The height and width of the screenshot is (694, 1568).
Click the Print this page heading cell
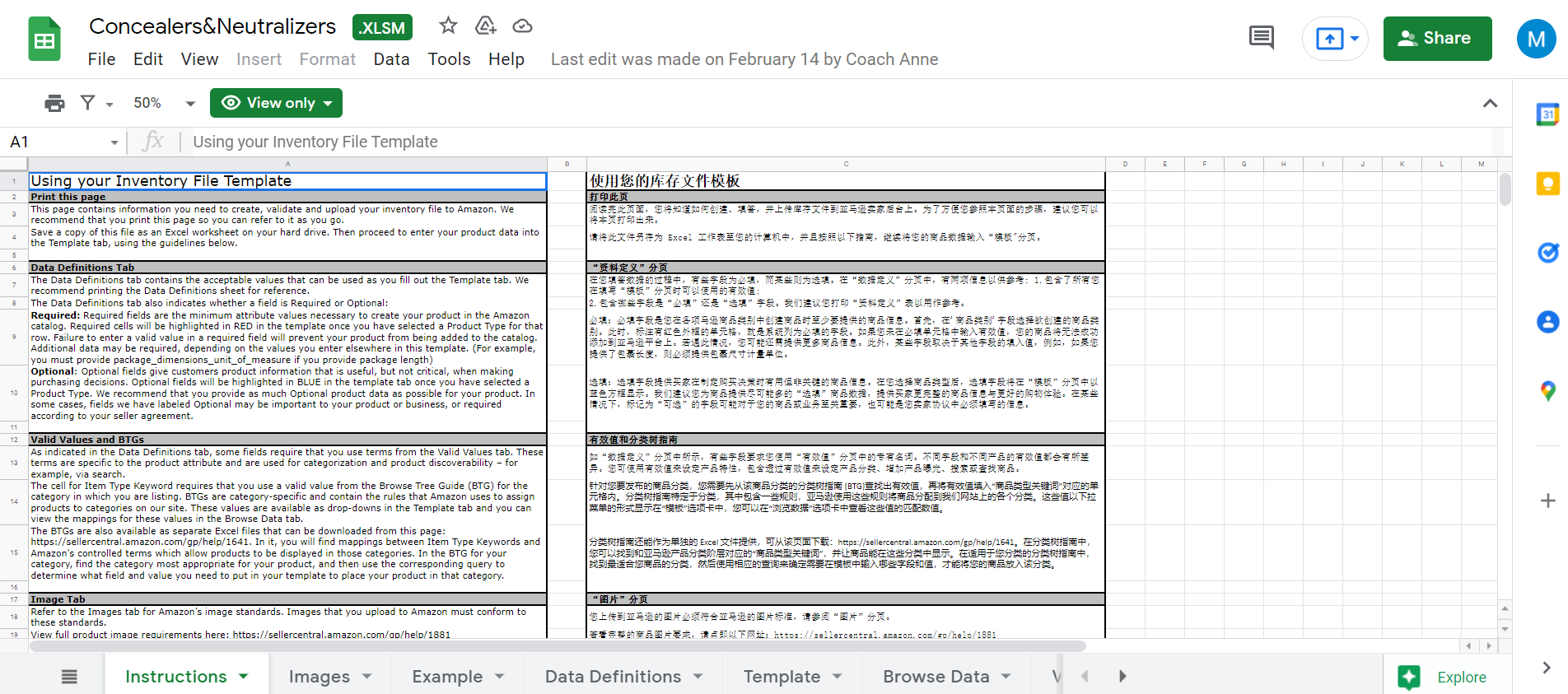288,197
